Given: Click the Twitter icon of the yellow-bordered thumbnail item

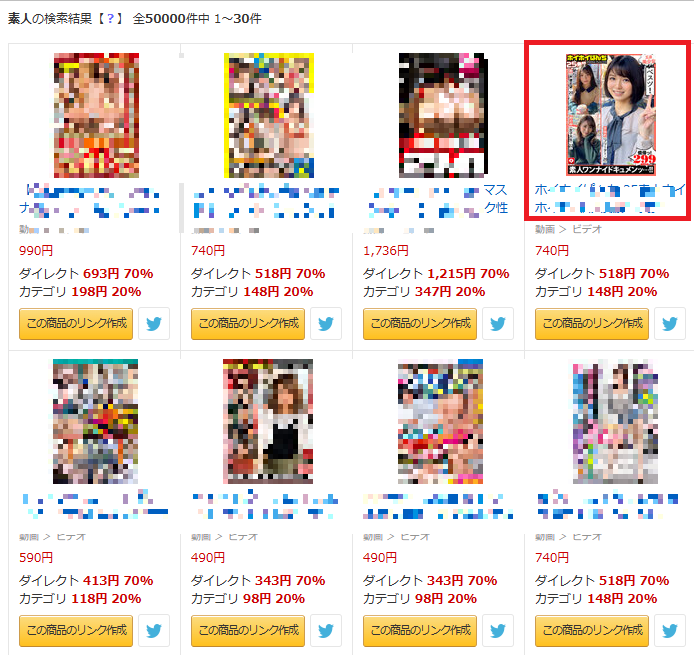Looking at the screenshot, I should point(326,324).
